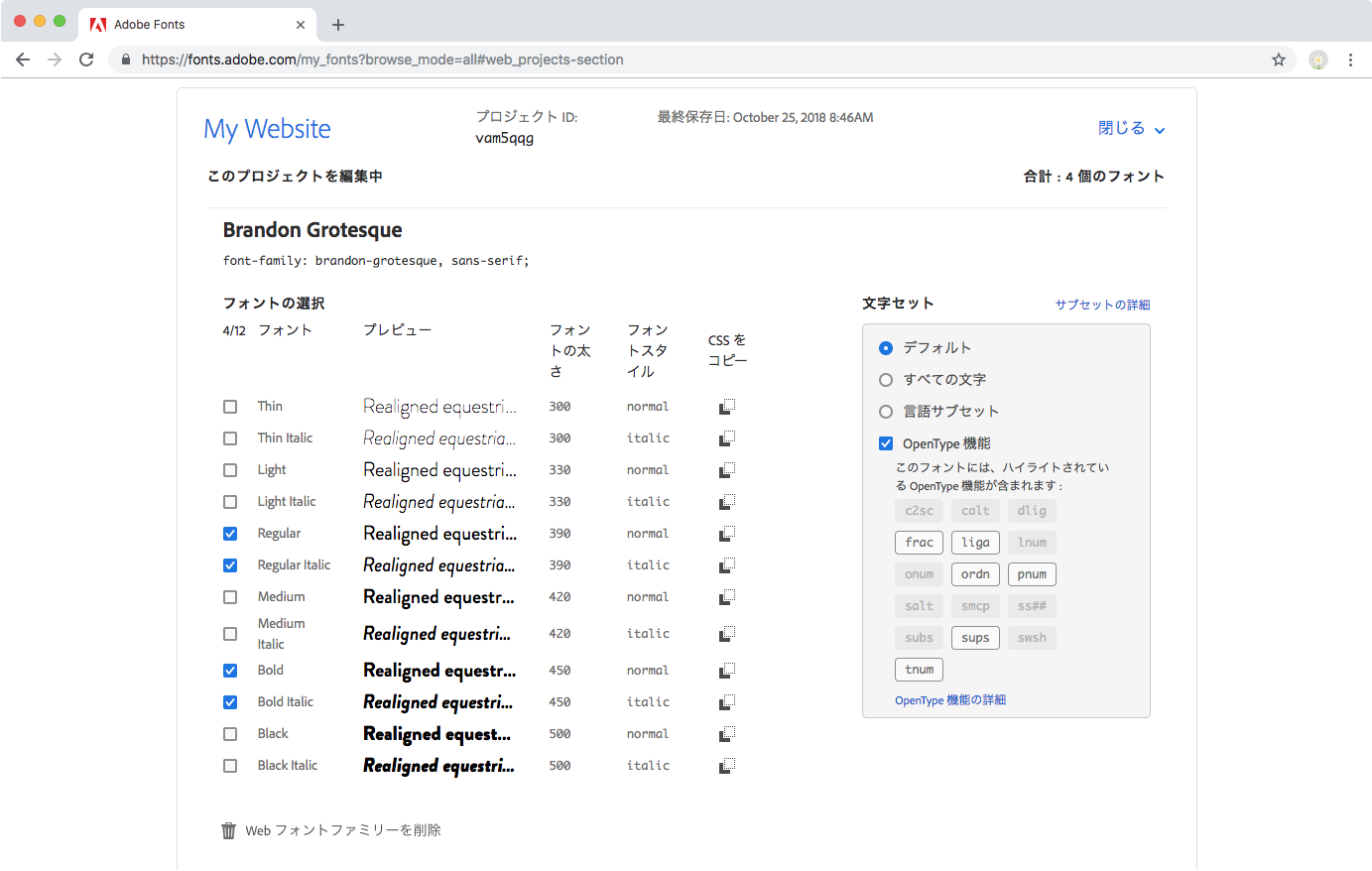Copy CSS for the Black font
This screenshot has width=1372, height=871.
(727, 734)
